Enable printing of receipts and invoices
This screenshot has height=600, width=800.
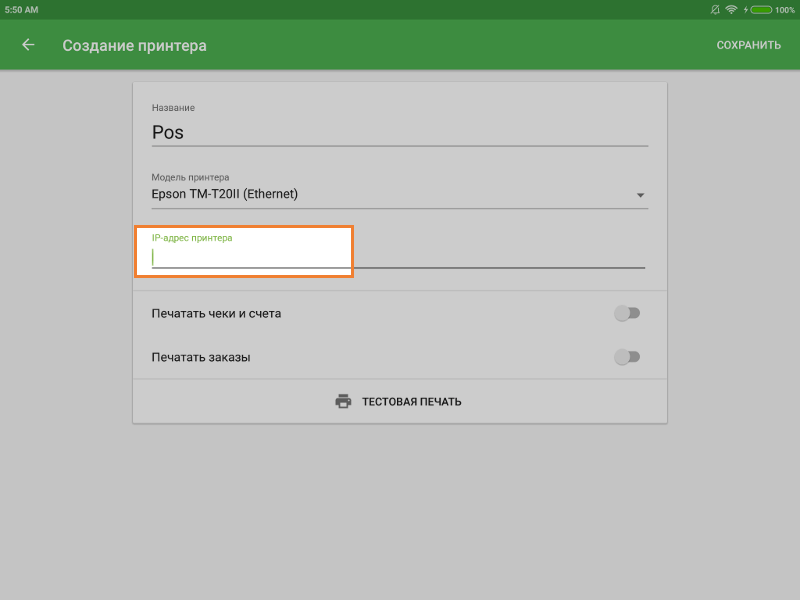[x=628, y=313]
